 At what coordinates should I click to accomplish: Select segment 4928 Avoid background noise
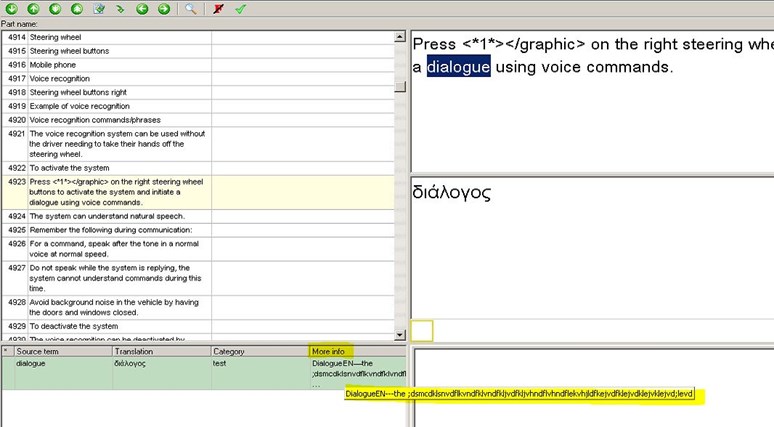(x=197, y=307)
